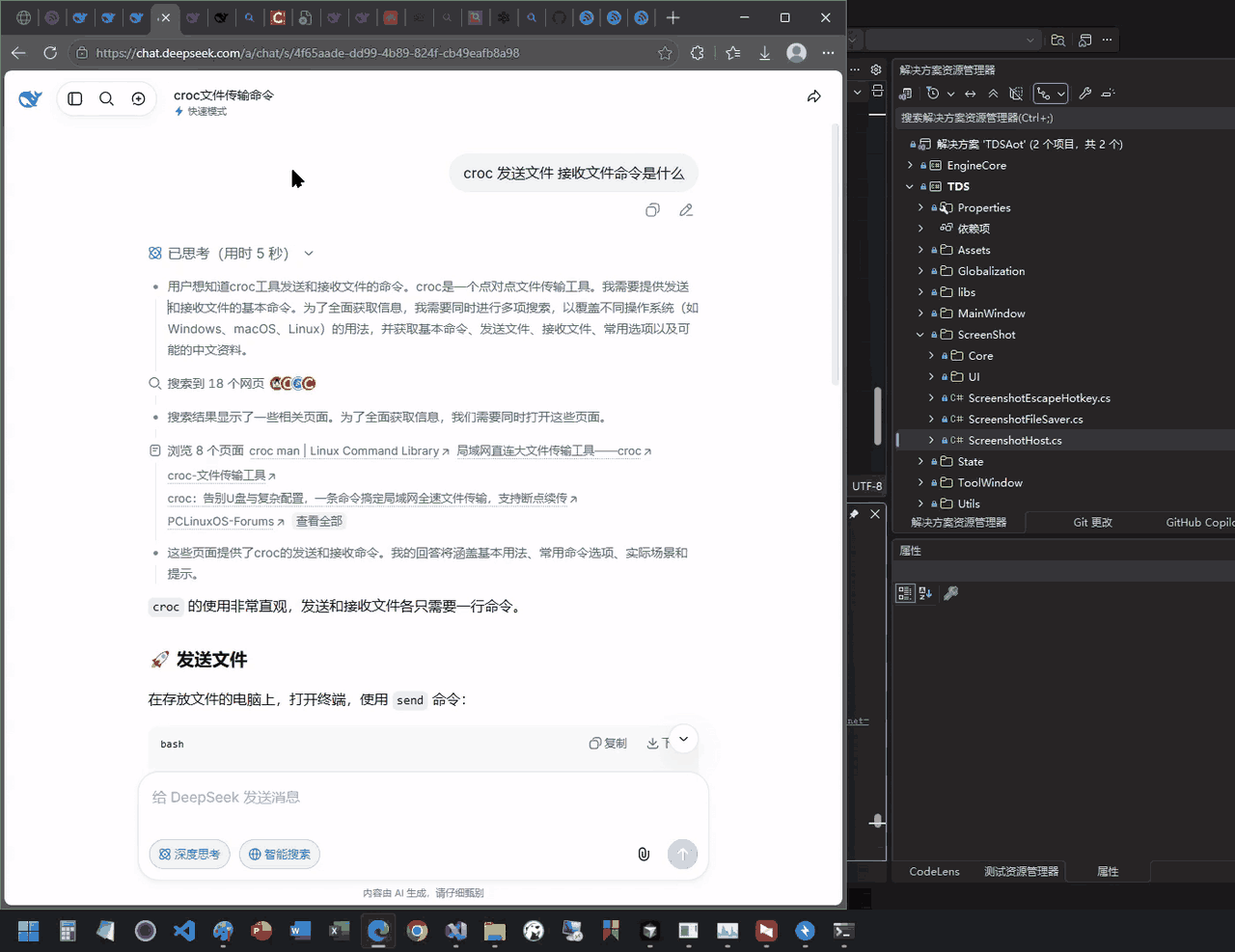Viewport: 1235px width, 952px height.
Task: Bookmark this page with the star icon
Action: pos(665,53)
